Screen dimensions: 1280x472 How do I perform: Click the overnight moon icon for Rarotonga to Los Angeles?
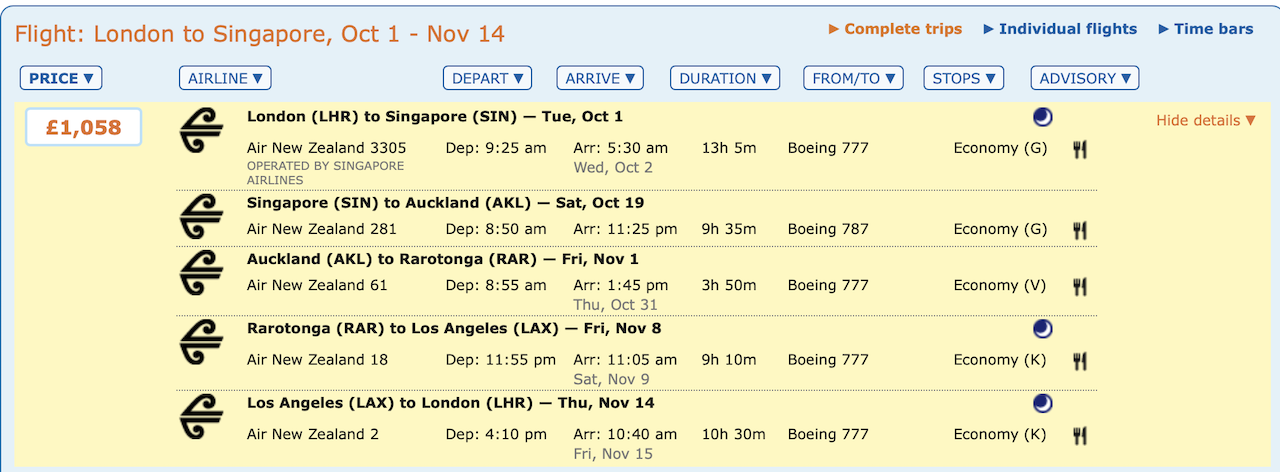point(1042,329)
